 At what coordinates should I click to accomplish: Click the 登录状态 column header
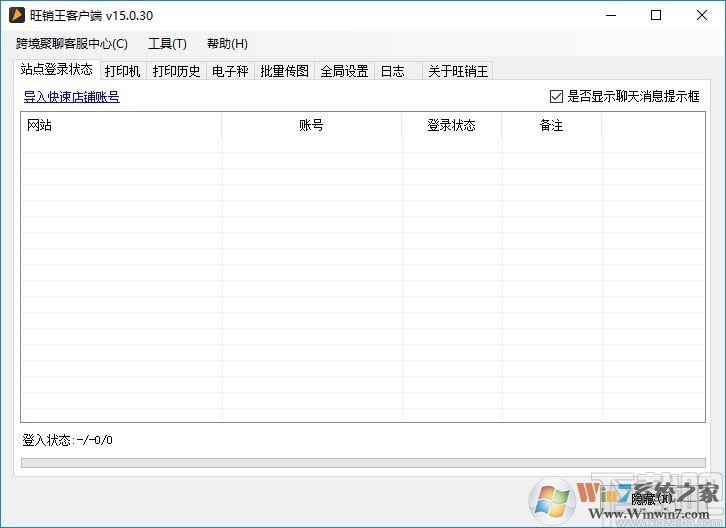click(451, 125)
